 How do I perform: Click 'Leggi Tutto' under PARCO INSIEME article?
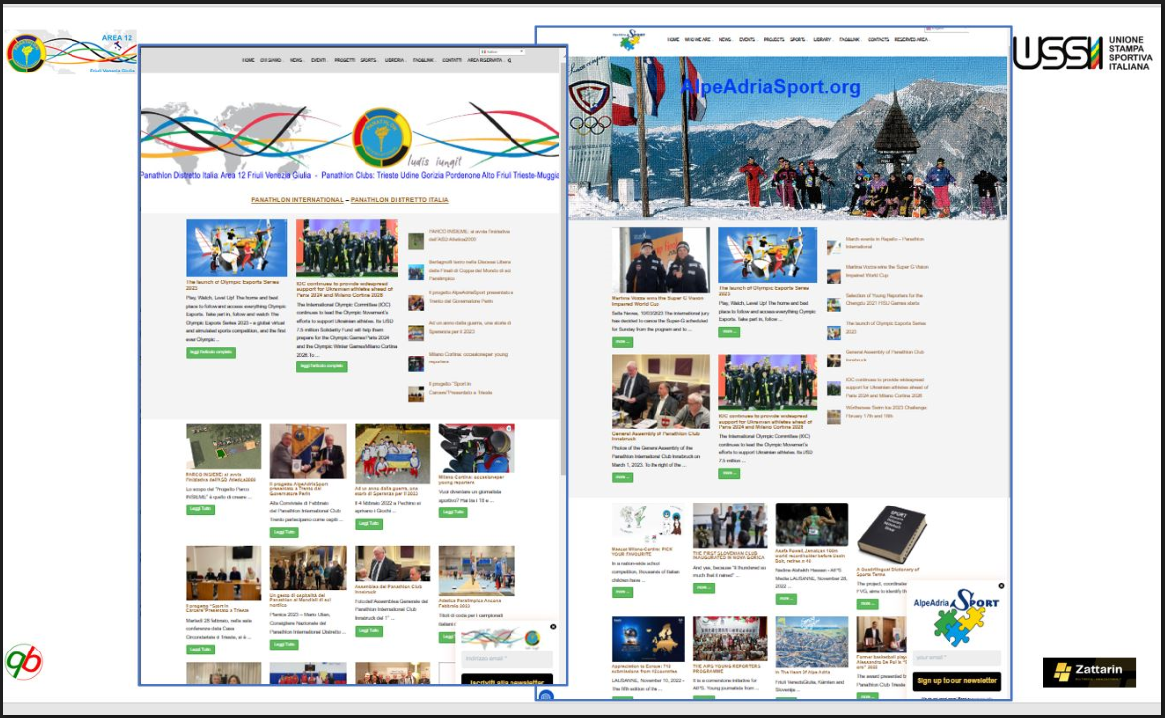click(x=201, y=509)
